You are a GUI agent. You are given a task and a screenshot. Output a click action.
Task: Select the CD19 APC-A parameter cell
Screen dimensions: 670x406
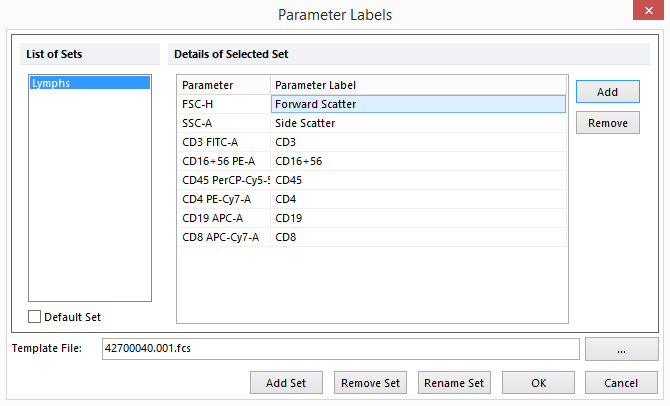[x=223, y=218]
